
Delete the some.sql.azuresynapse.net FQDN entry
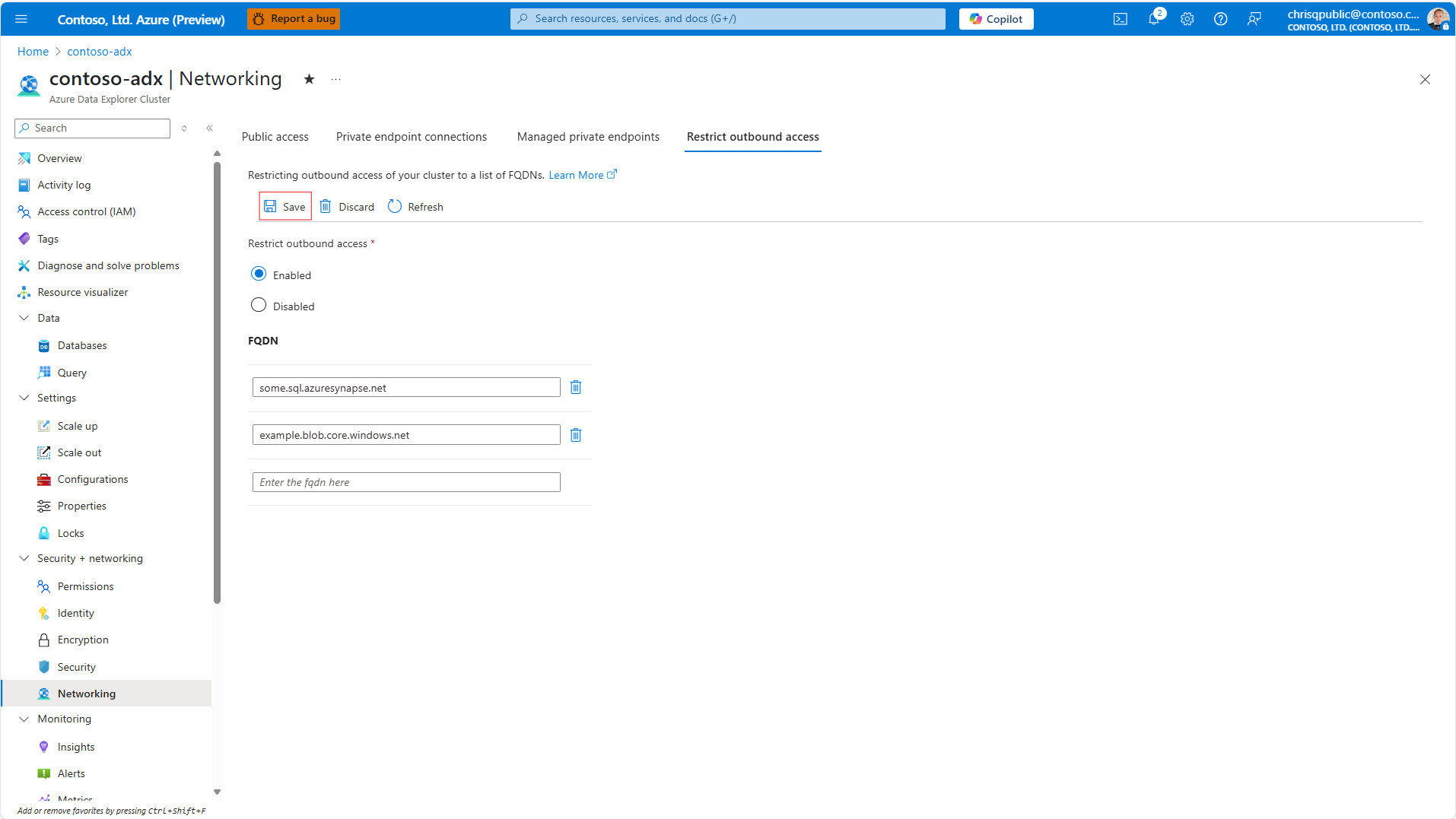tap(576, 387)
